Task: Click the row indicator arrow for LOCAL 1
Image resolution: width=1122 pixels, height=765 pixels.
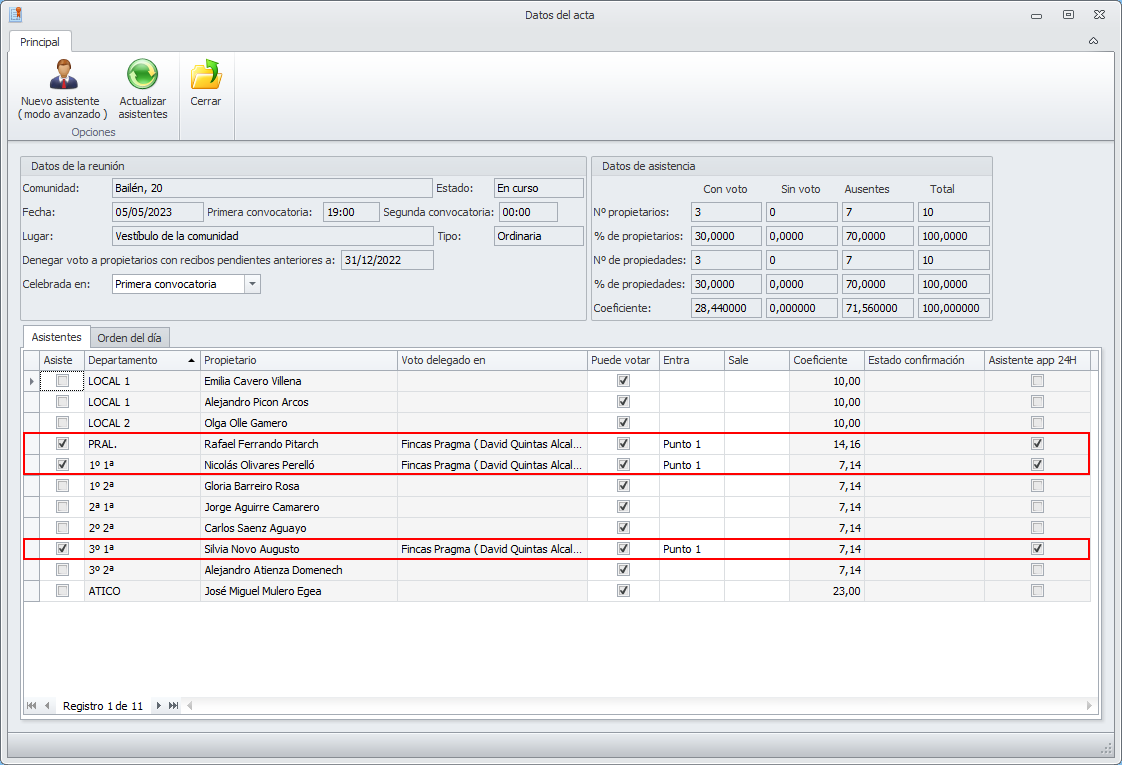Action: pyautogui.click(x=31, y=381)
